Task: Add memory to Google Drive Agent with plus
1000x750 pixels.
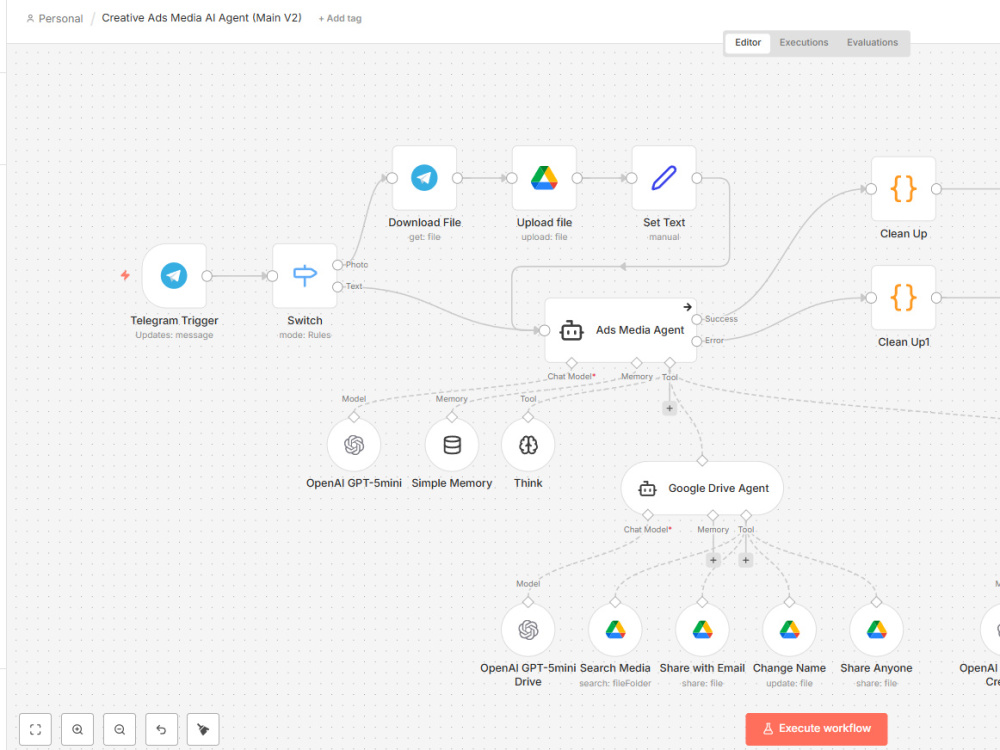Action: pyautogui.click(x=713, y=560)
